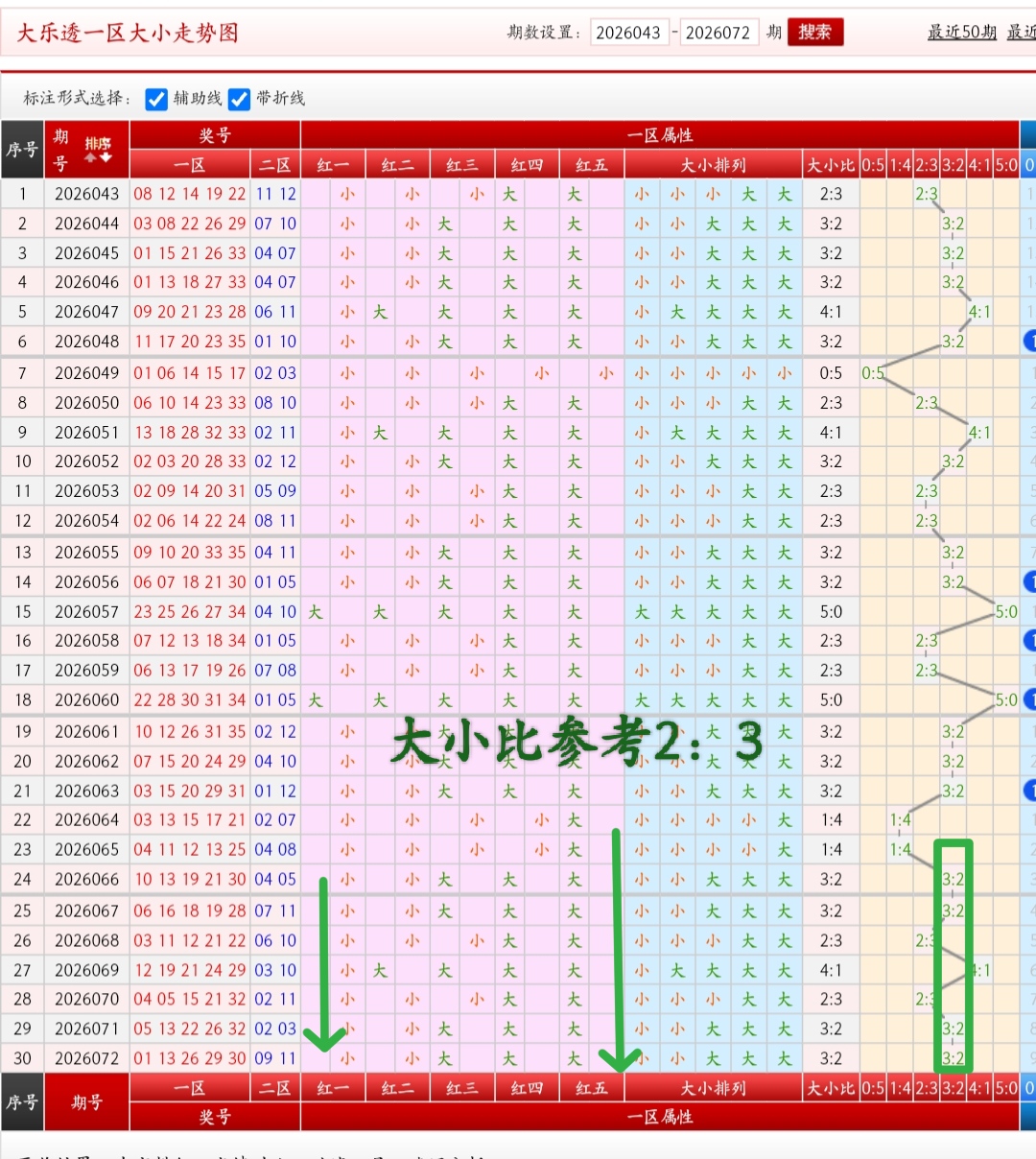The image size is (1036, 1159).
Task: Select issue number 2026064
Action: [86, 820]
